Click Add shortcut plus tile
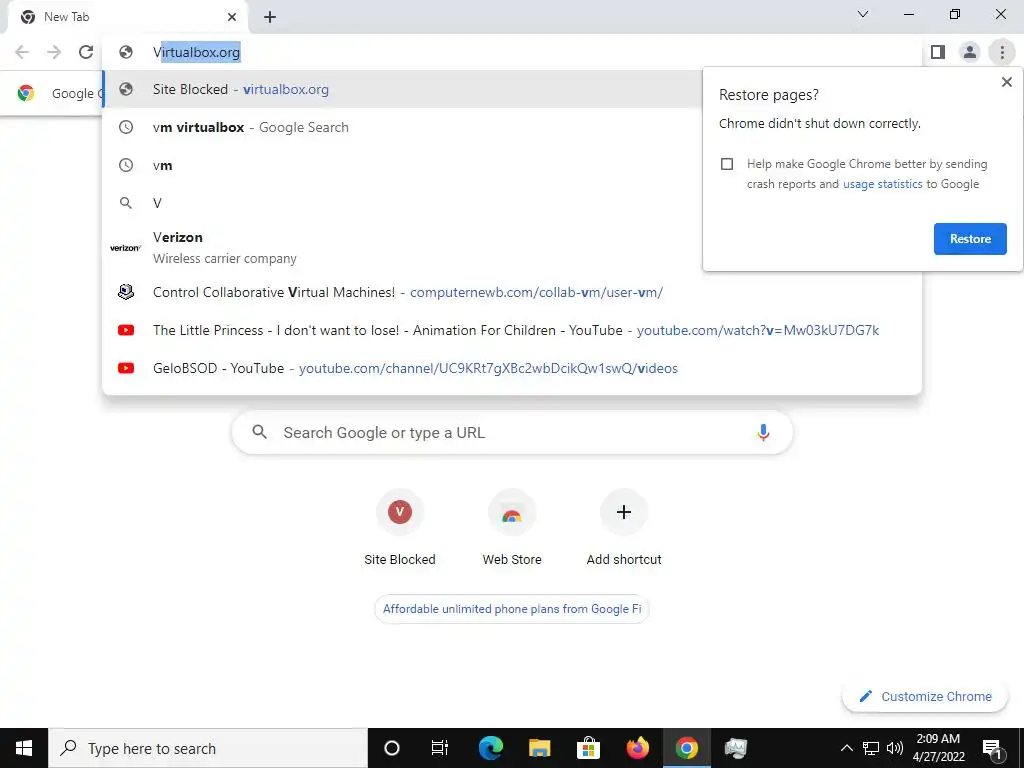 click(624, 529)
